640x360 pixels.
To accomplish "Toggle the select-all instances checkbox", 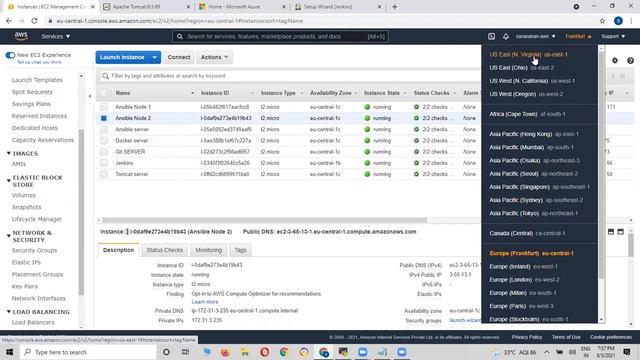I will tap(104, 93).
